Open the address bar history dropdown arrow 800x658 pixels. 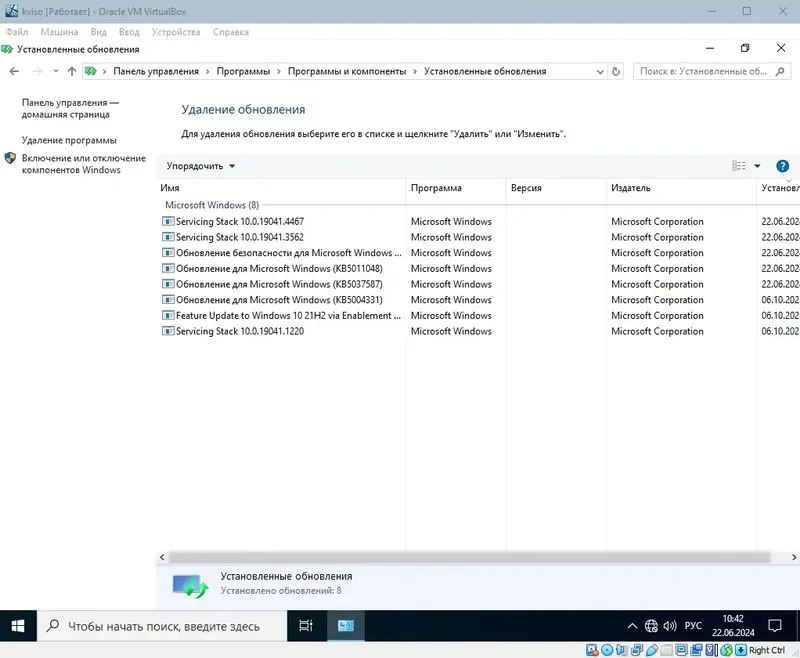coord(599,71)
